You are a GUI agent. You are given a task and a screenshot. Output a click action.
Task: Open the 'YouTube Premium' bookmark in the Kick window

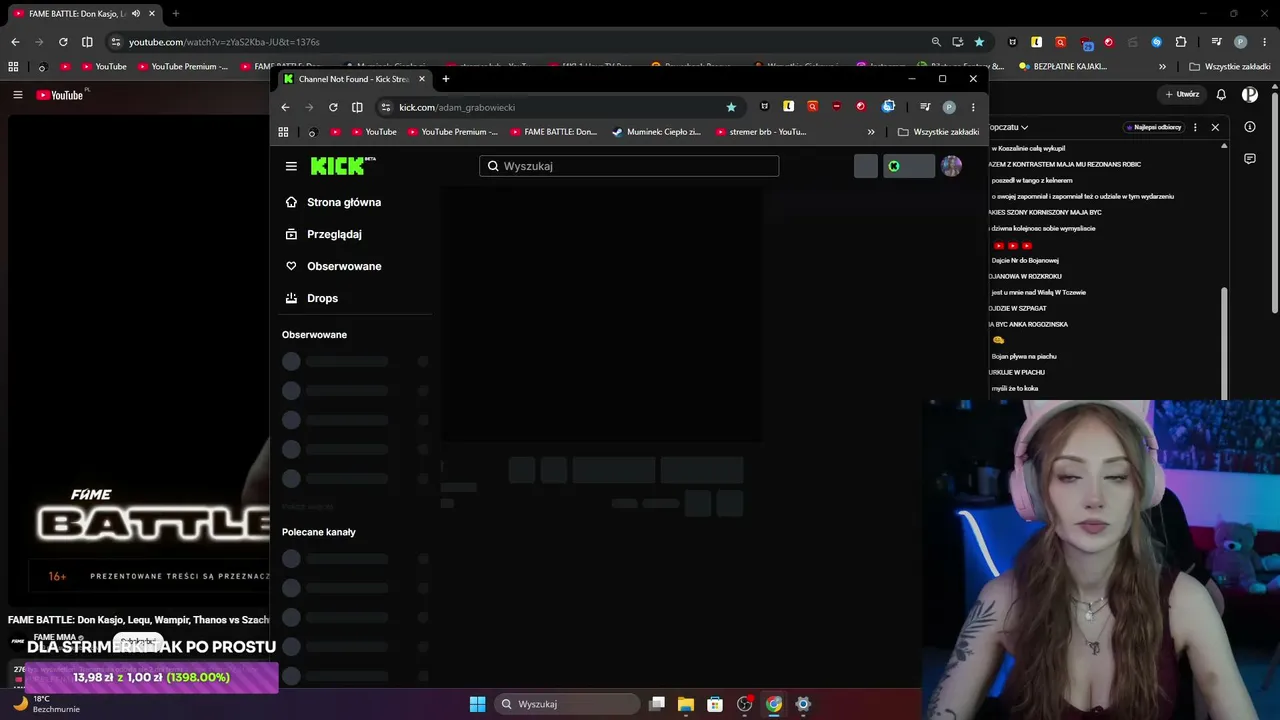pos(451,132)
